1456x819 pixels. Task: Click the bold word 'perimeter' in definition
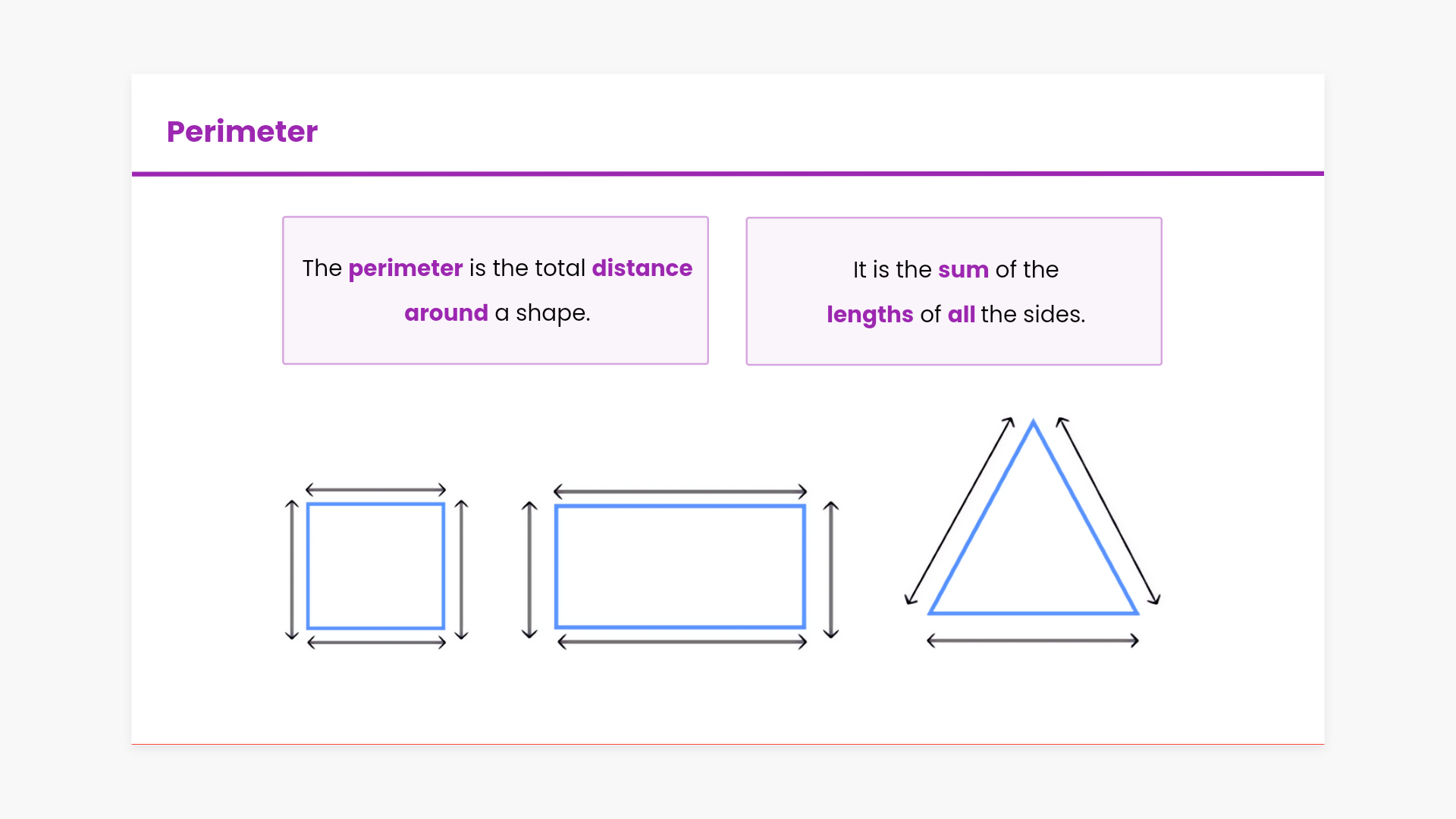[405, 268]
